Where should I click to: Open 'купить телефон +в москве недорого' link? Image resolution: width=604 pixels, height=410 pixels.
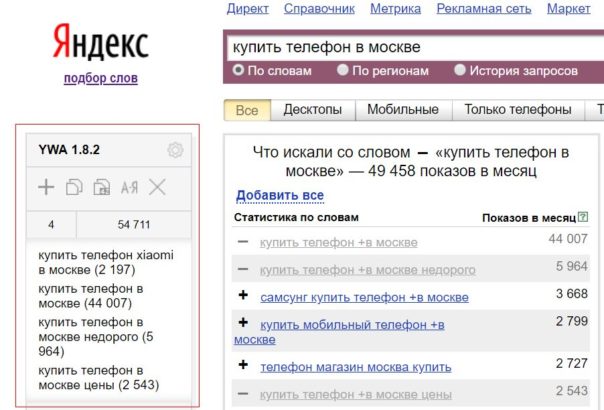(367, 270)
